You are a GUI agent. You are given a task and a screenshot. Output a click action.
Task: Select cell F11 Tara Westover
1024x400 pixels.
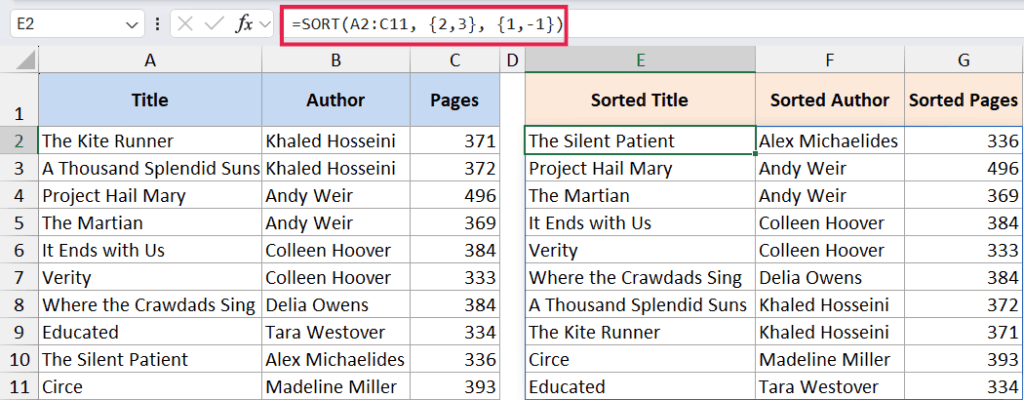click(830, 387)
